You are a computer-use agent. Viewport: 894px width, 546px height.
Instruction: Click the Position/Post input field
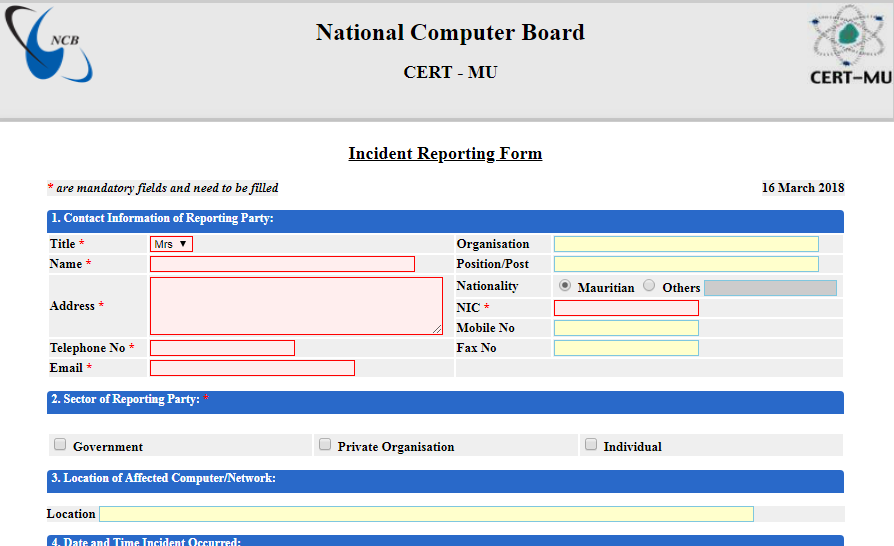[686, 264]
